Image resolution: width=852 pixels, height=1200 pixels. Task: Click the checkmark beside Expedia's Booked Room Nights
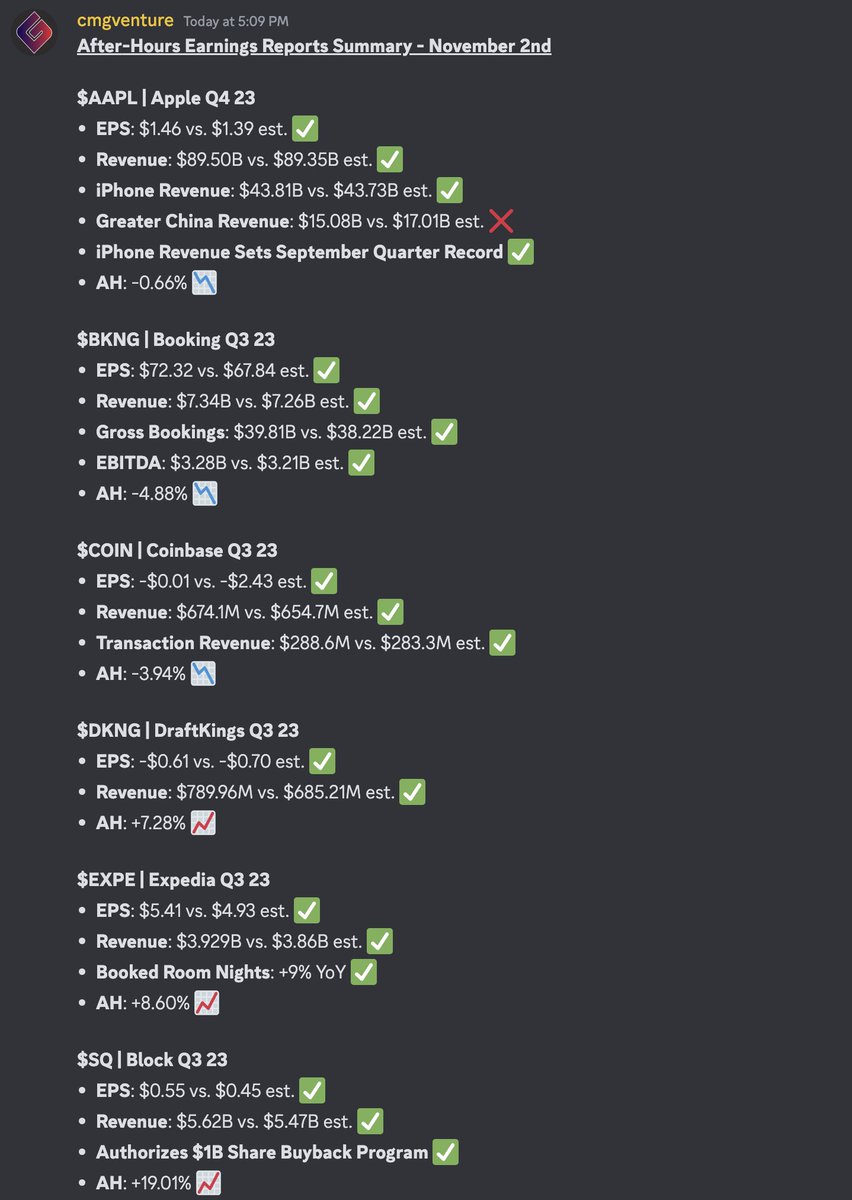click(362, 971)
